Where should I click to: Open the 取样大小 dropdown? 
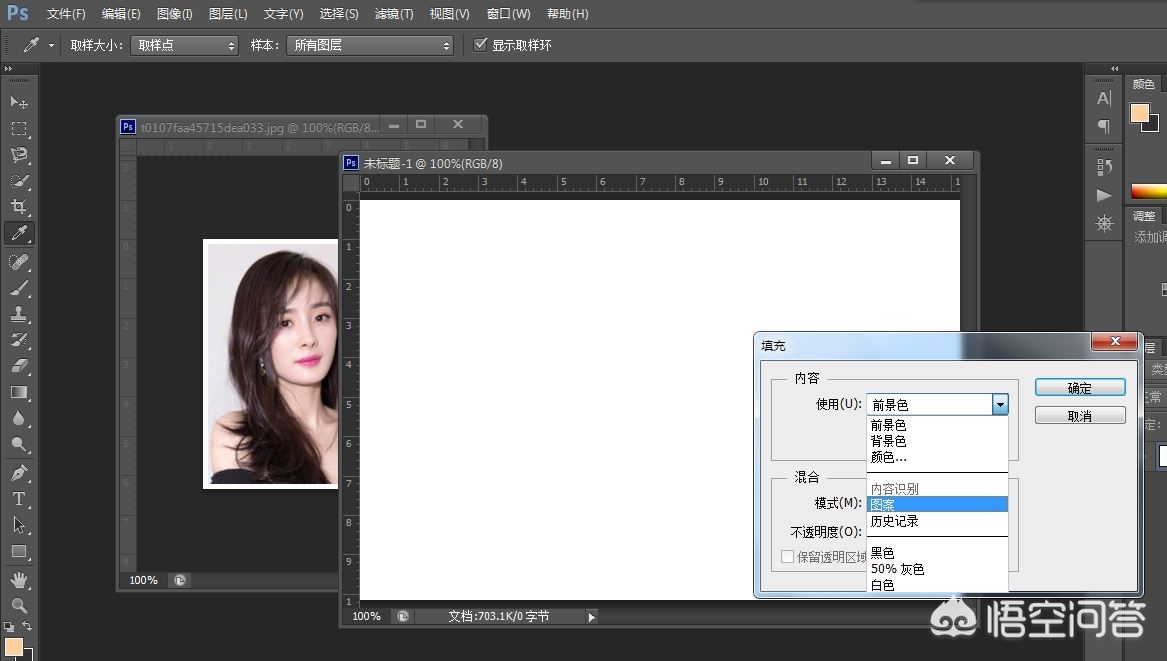184,44
